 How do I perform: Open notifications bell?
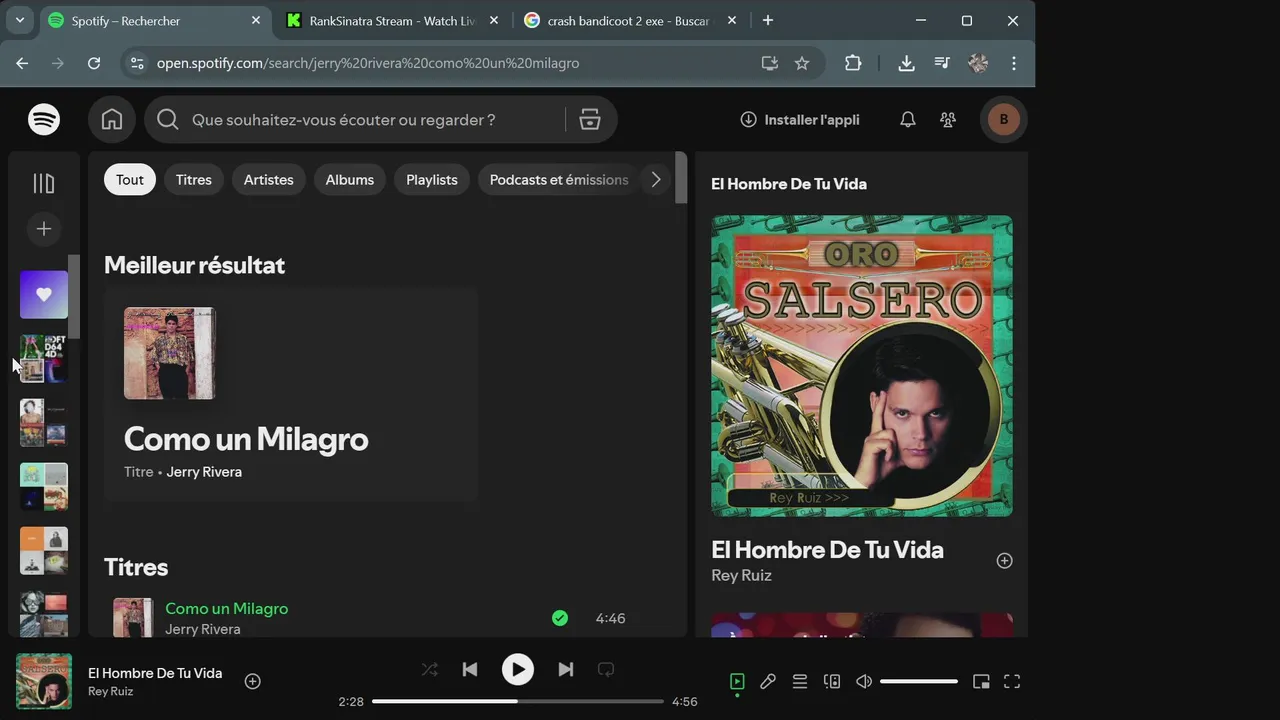click(x=908, y=120)
